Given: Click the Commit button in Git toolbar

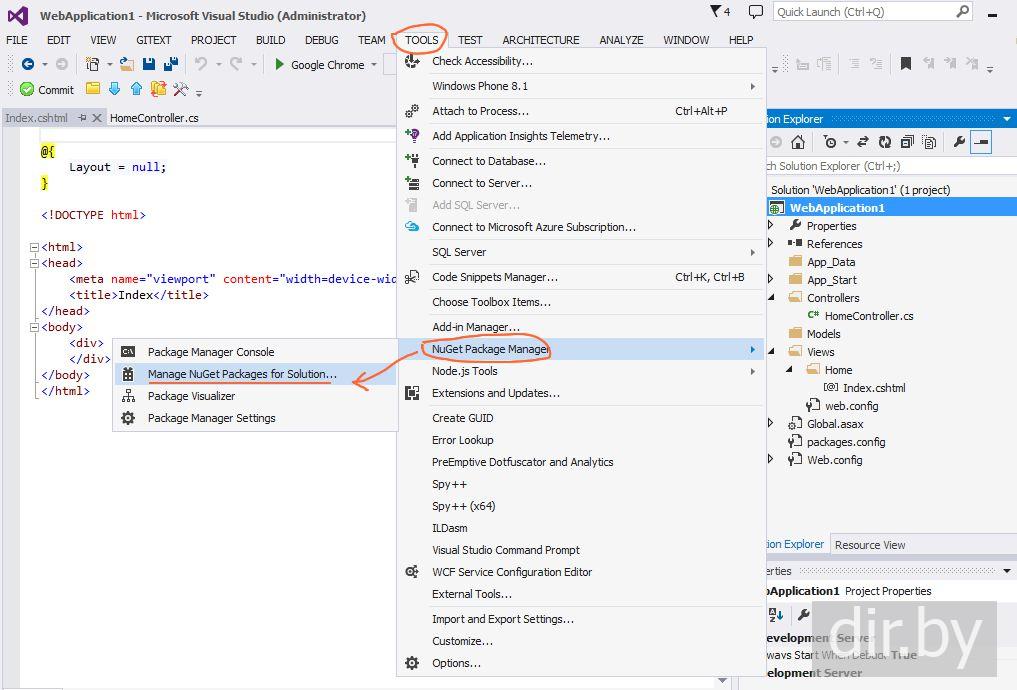Looking at the screenshot, I should (x=47, y=89).
